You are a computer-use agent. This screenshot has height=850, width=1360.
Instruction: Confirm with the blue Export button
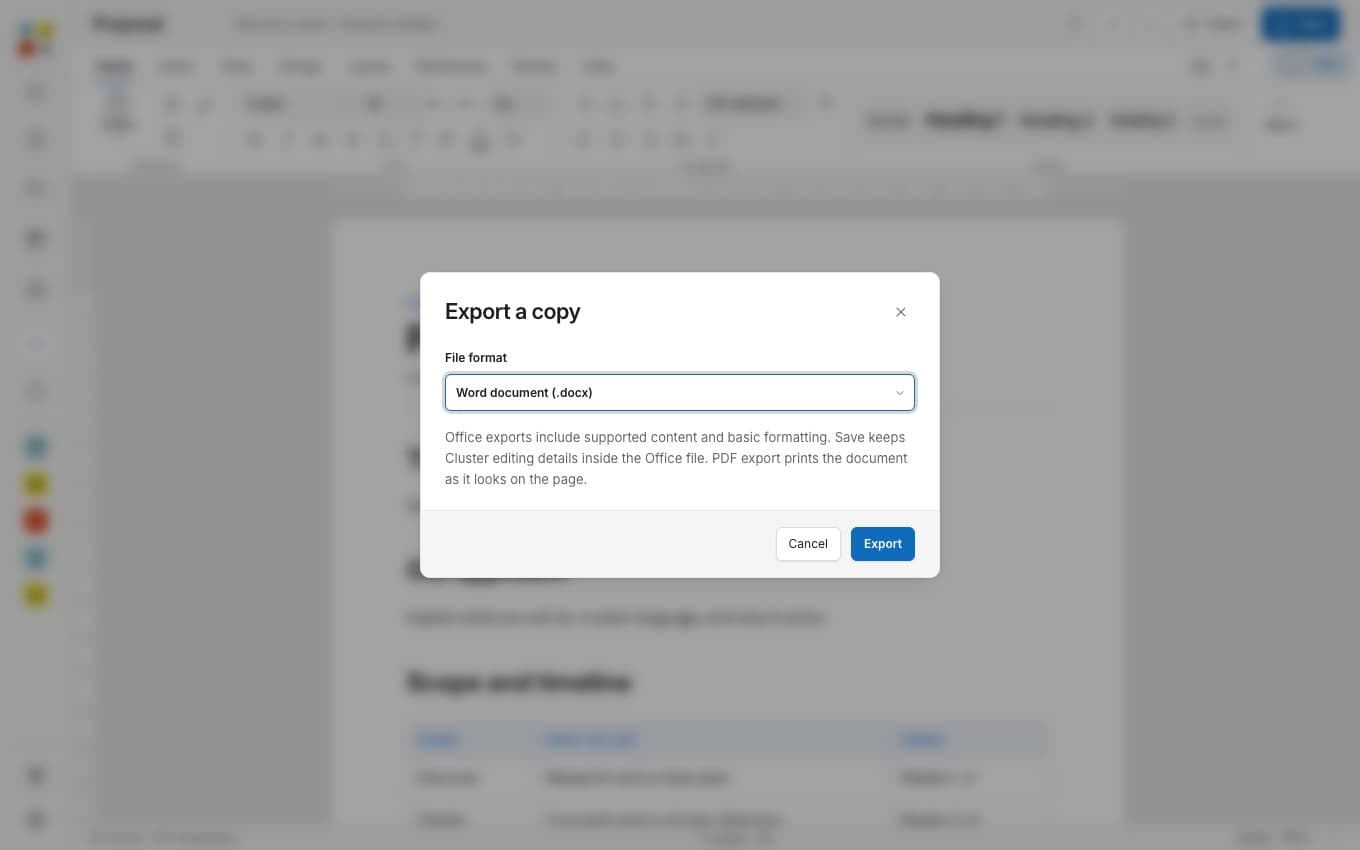(883, 544)
